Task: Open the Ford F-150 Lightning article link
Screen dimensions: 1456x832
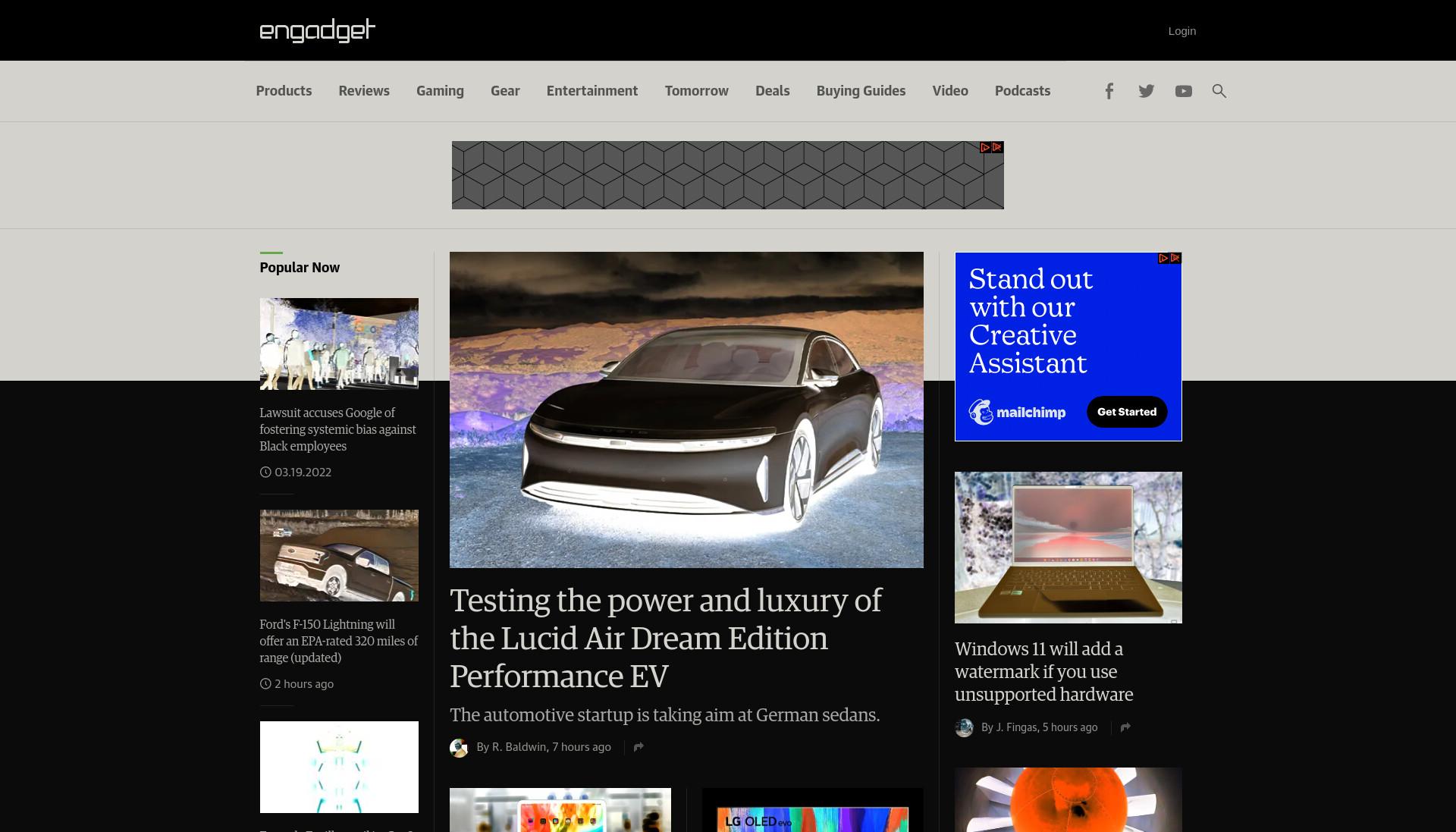Action: (x=339, y=641)
